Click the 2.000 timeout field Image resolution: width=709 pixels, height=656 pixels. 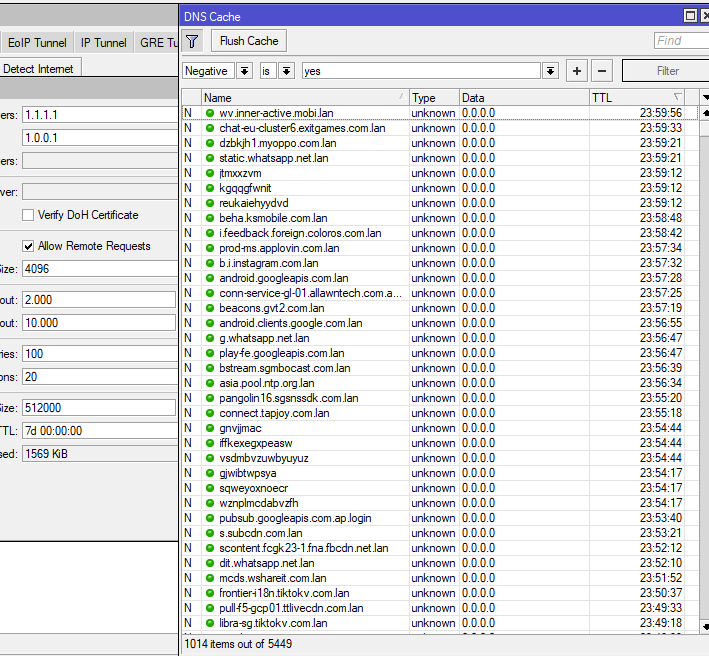coord(99,300)
